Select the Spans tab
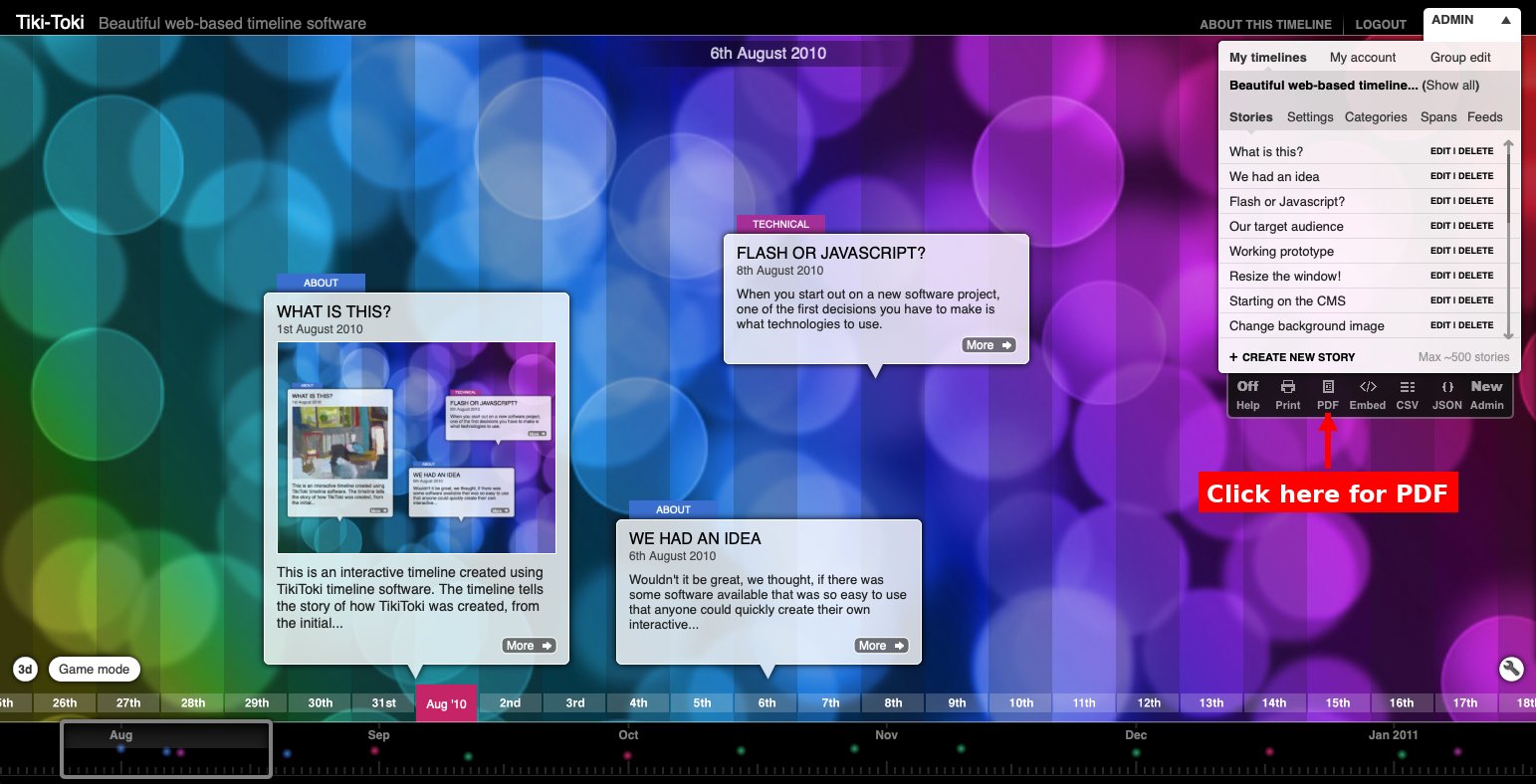Image resolution: width=1536 pixels, height=784 pixels. pyautogui.click(x=1438, y=117)
